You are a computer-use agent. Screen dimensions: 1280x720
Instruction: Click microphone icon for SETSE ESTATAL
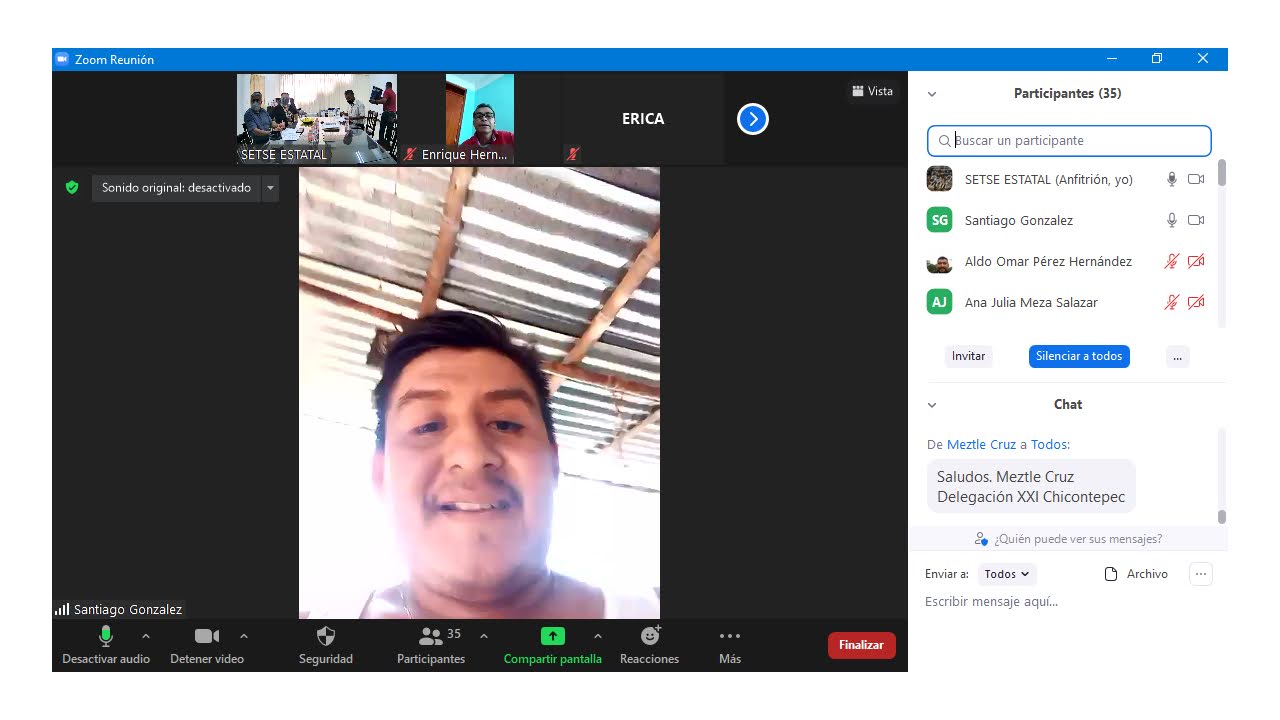pos(1172,180)
